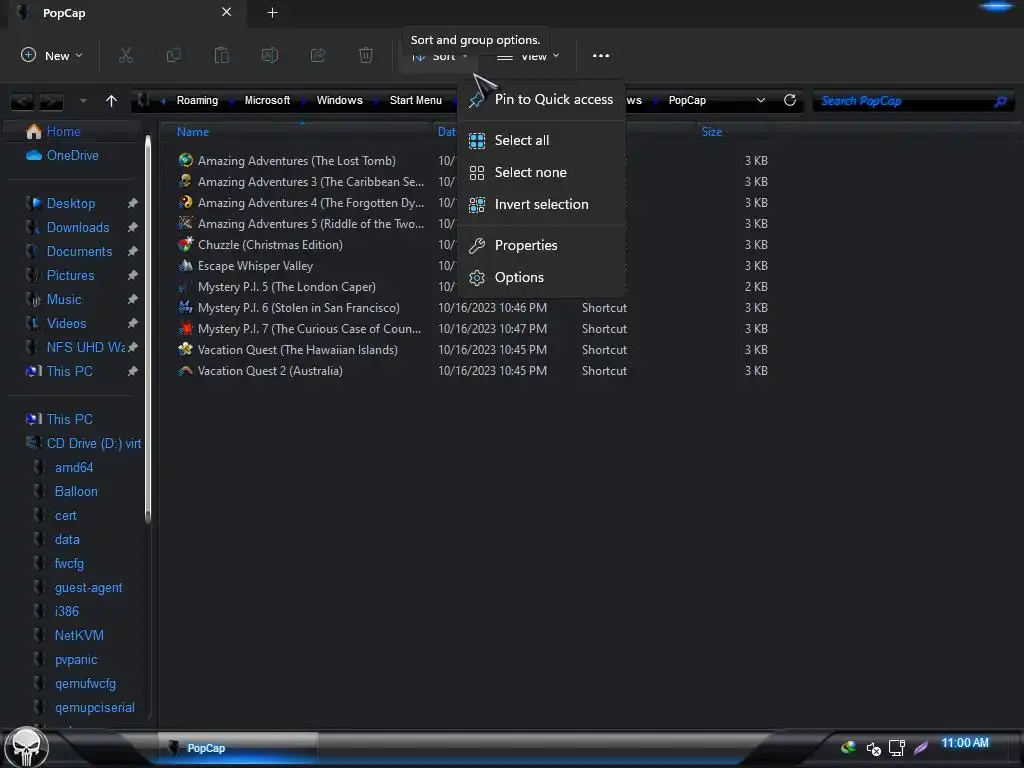
Task: Choose Select all from menu
Action: click(x=541, y=140)
